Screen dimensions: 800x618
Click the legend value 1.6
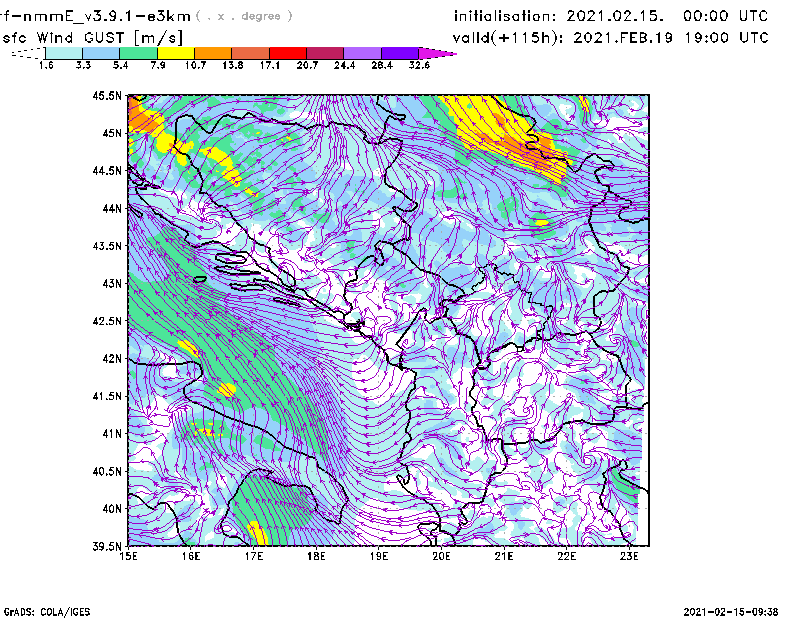click(46, 65)
